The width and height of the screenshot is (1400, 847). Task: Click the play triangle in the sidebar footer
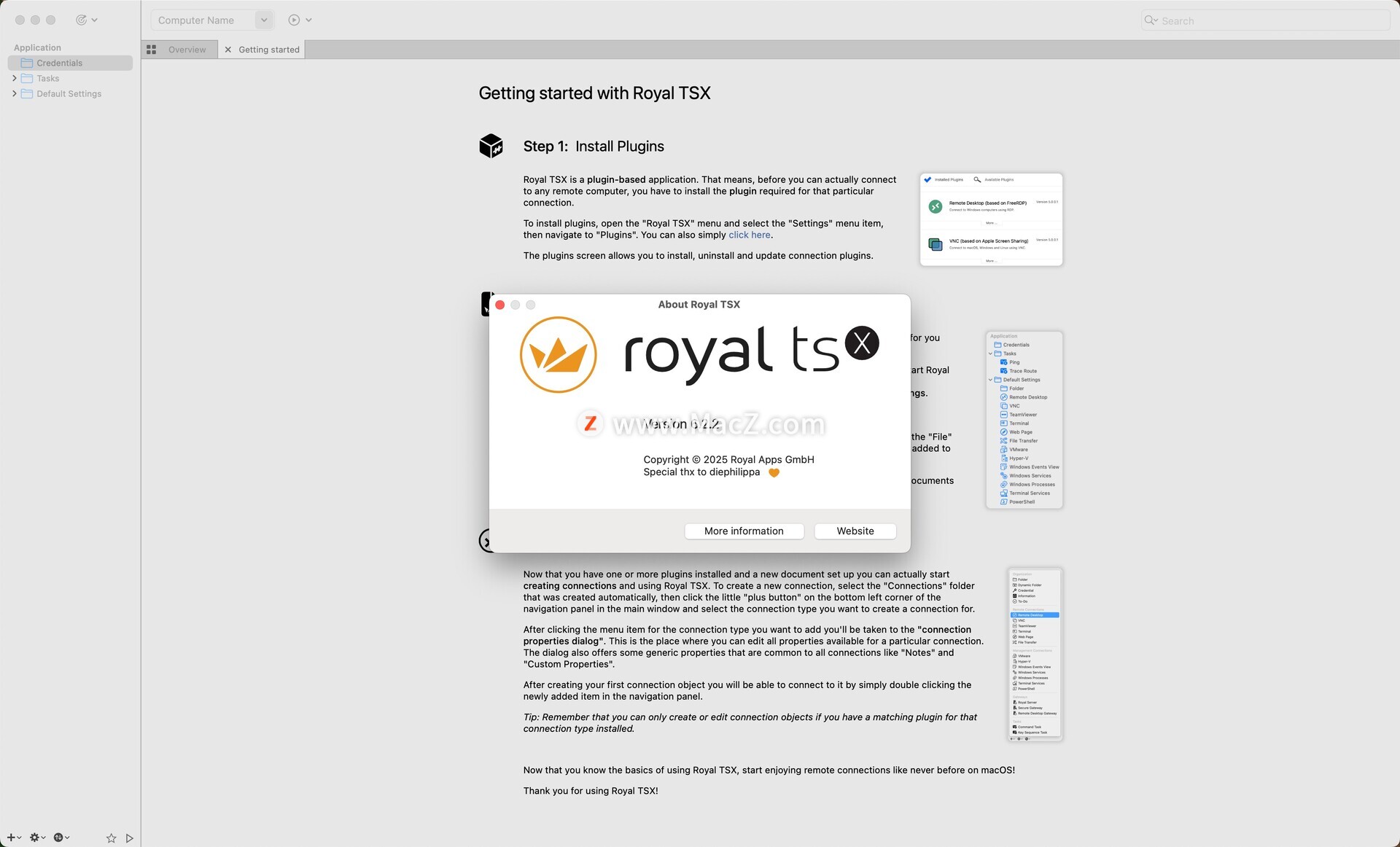pyautogui.click(x=129, y=838)
